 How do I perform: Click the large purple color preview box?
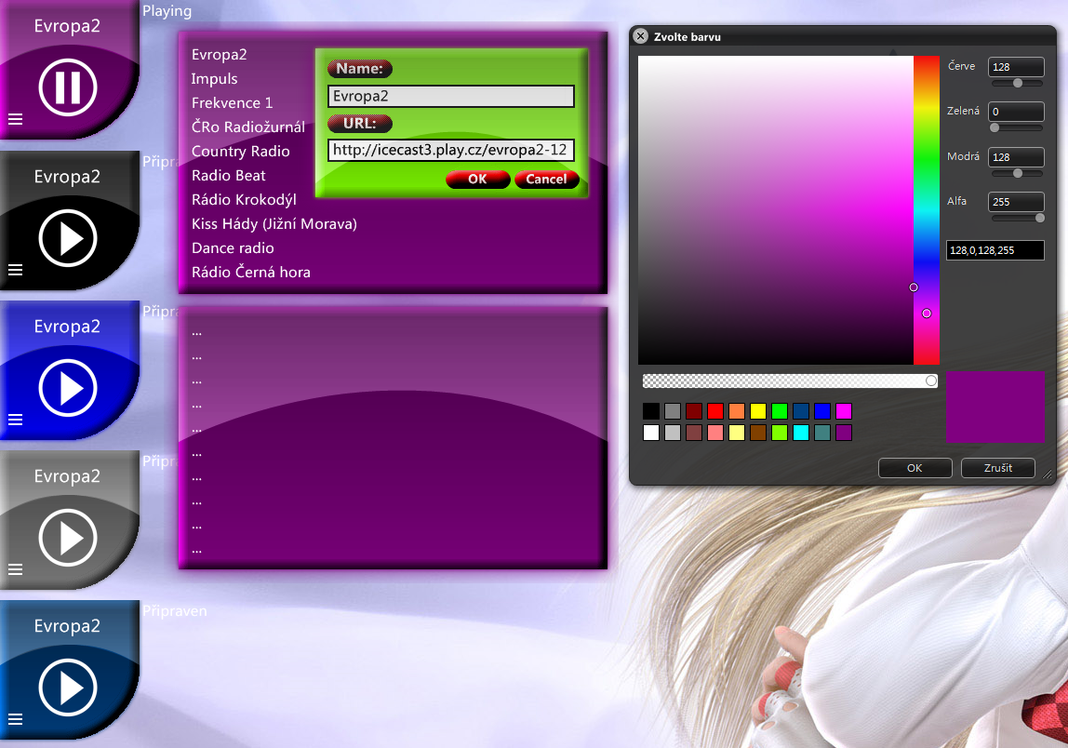(995, 407)
